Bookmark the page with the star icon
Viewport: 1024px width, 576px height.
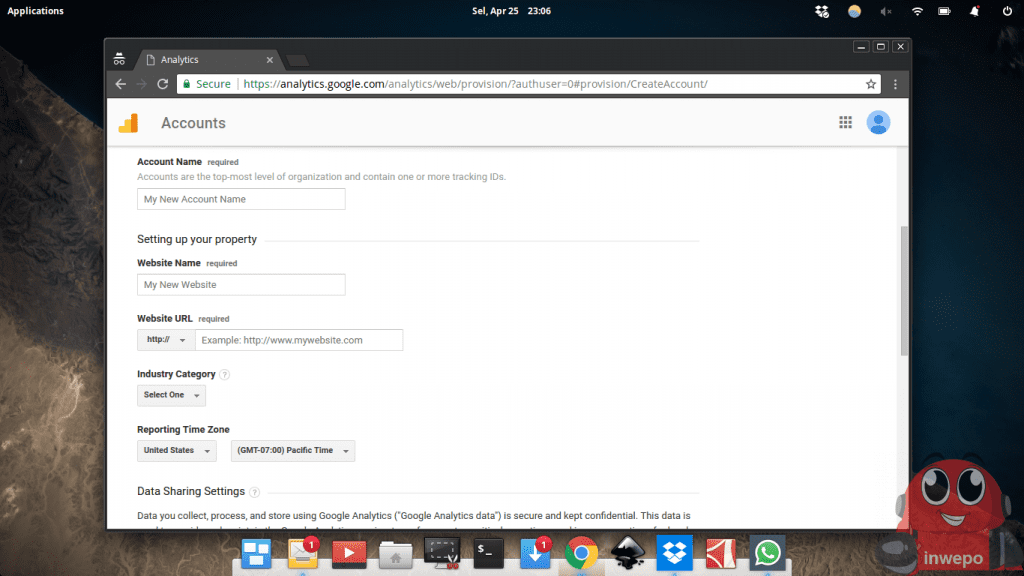(x=871, y=84)
